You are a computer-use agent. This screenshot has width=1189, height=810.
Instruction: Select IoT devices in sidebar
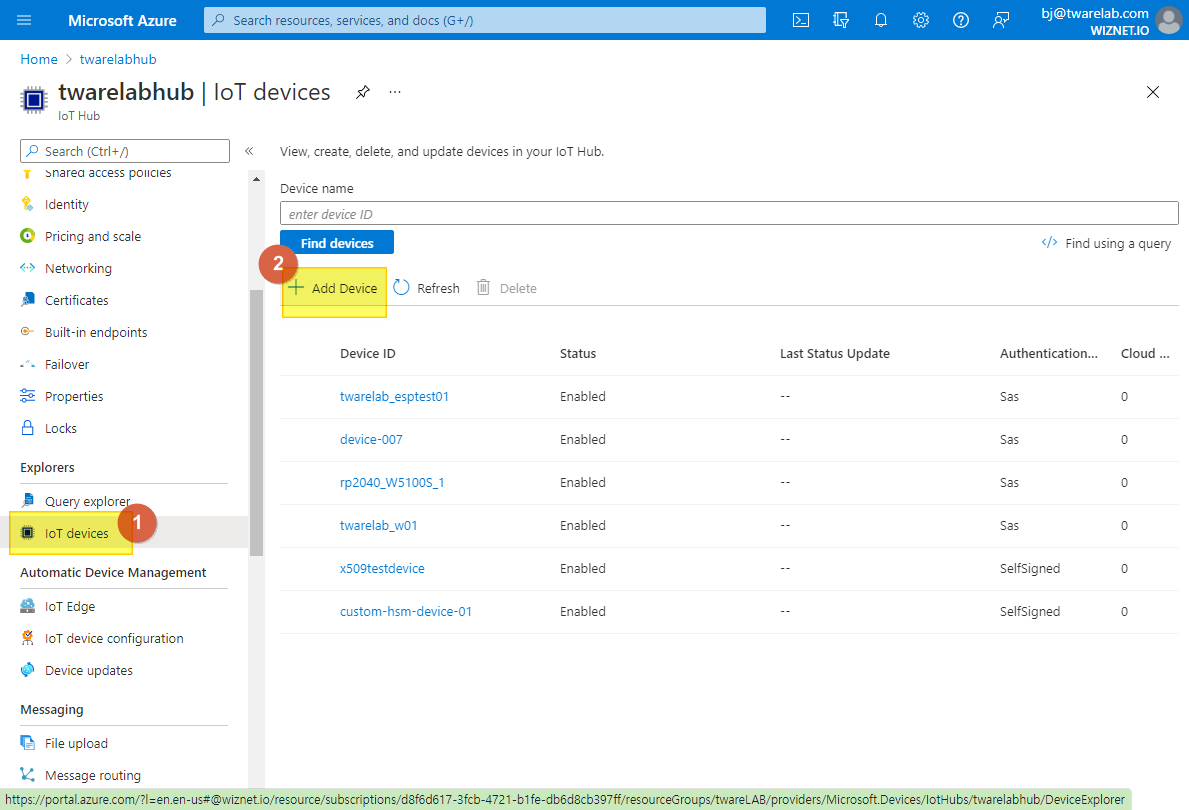pyautogui.click(x=76, y=532)
